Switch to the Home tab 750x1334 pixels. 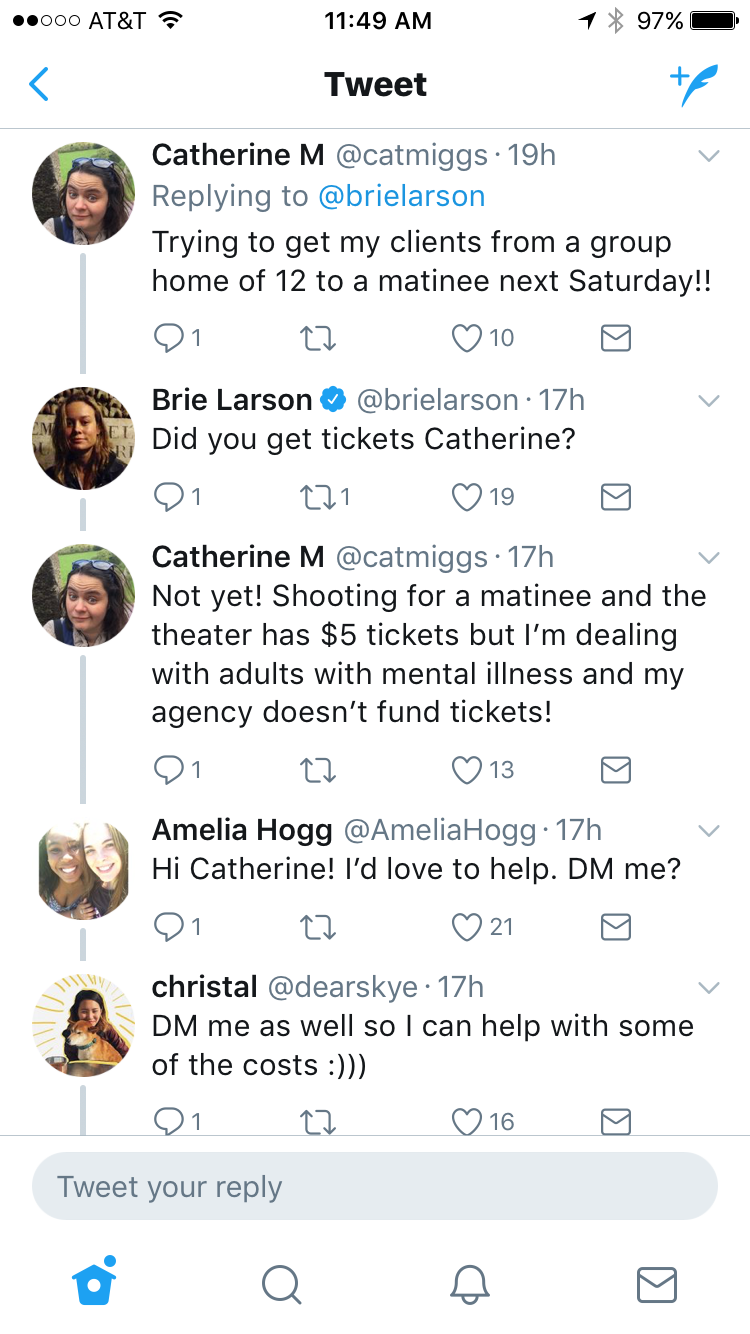[x=94, y=1283]
